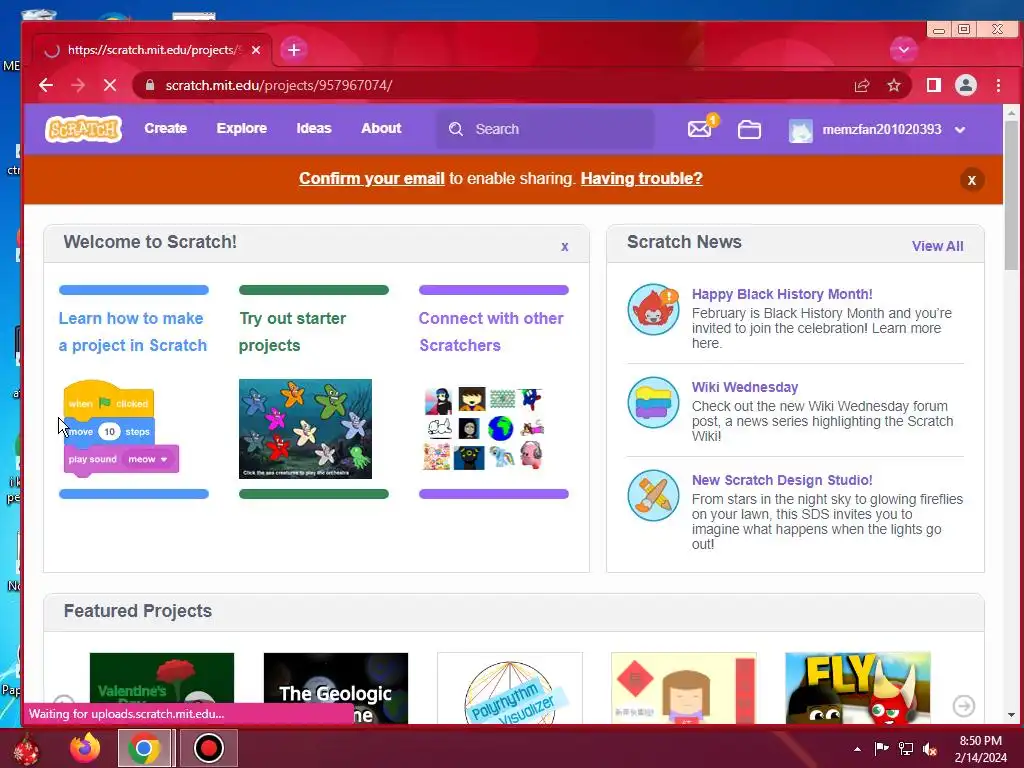Click the Chrome taskbar icon
Screen dimensions: 1024x768
144,748
